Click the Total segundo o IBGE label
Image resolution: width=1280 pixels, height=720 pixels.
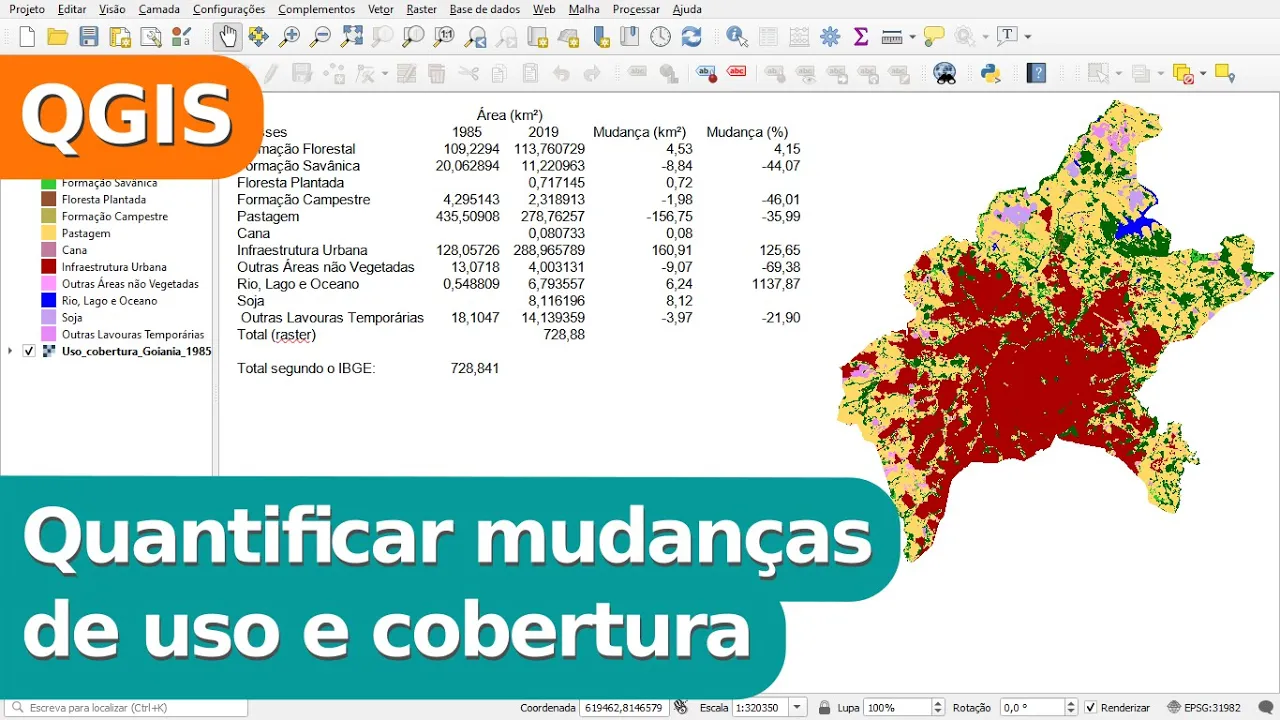coord(306,369)
